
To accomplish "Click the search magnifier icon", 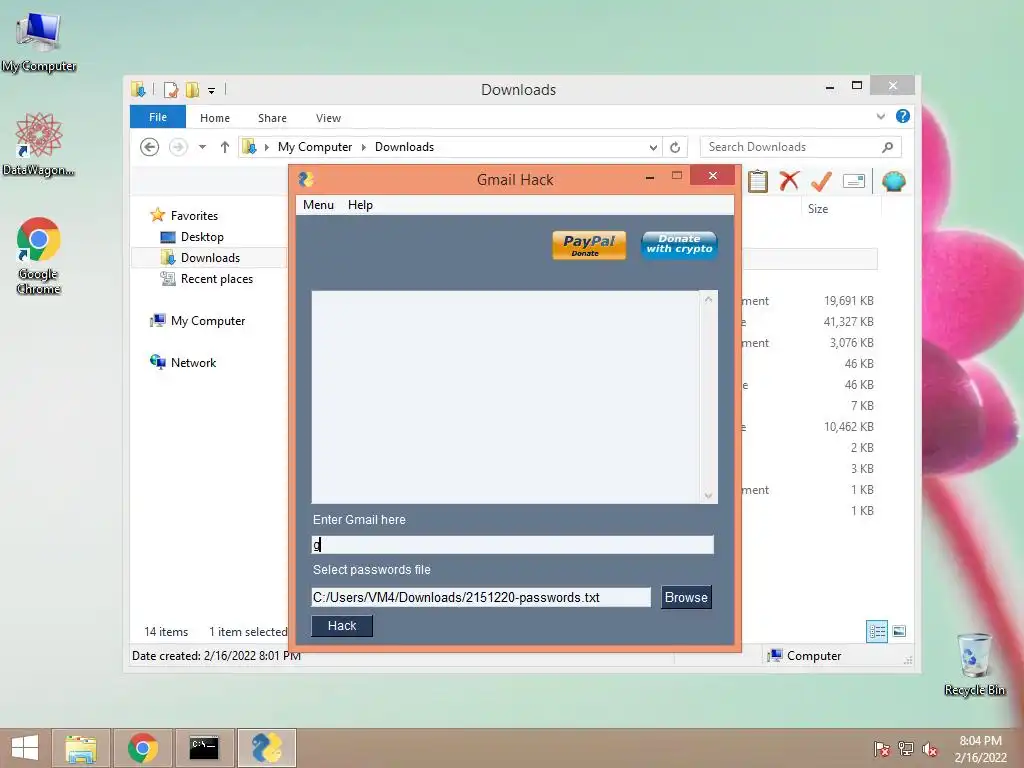I will [x=887, y=147].
